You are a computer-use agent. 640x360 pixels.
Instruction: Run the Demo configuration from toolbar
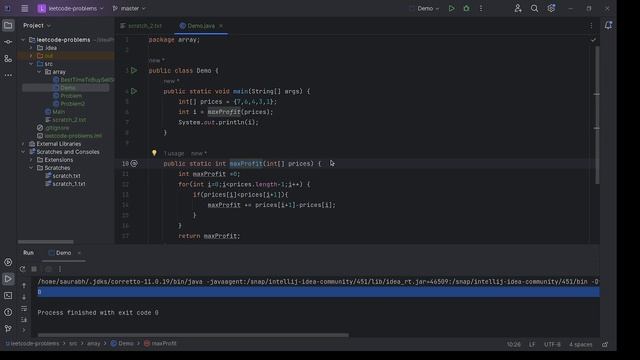451,8
